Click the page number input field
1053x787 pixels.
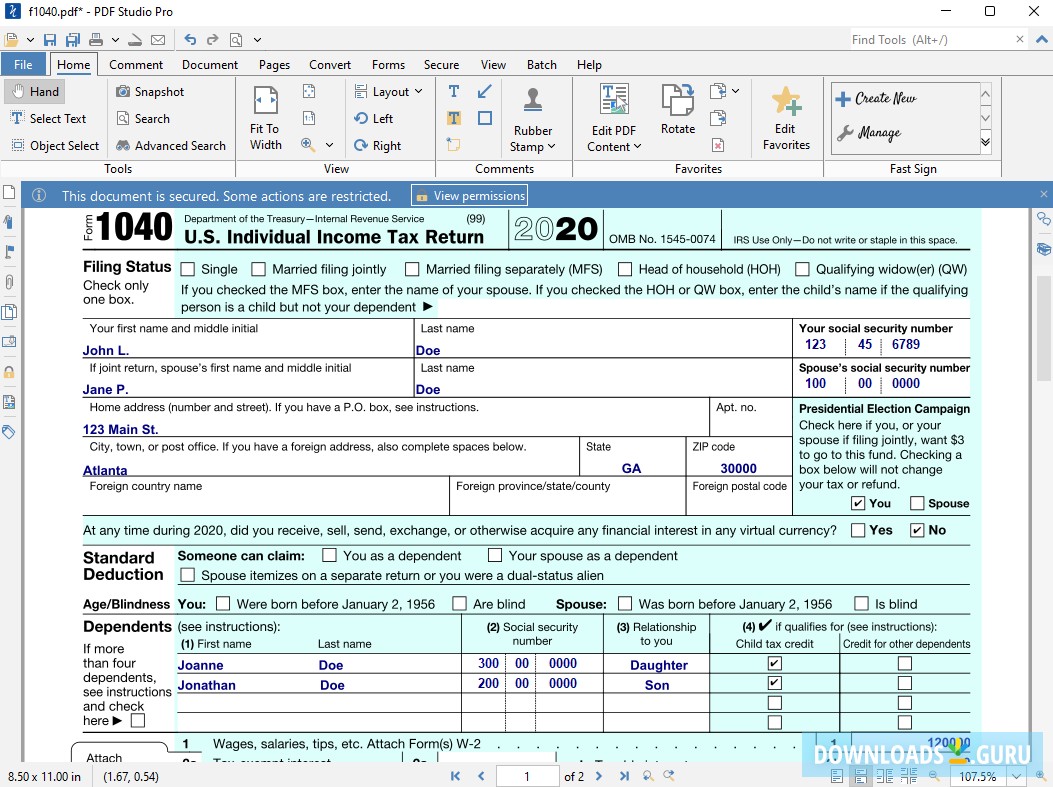pyautogui.click(x=527, y=776)
